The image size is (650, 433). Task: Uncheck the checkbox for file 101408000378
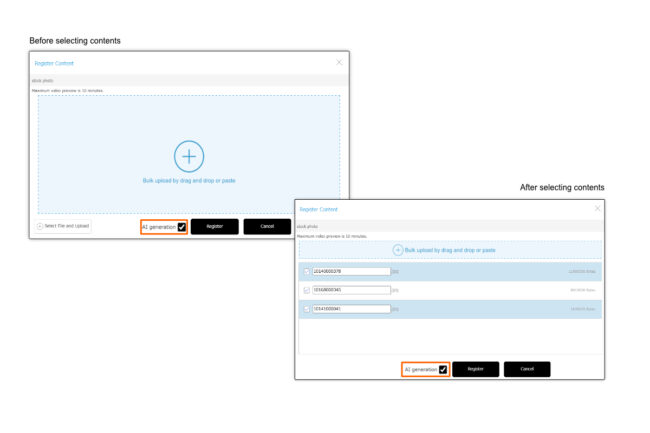307,271
